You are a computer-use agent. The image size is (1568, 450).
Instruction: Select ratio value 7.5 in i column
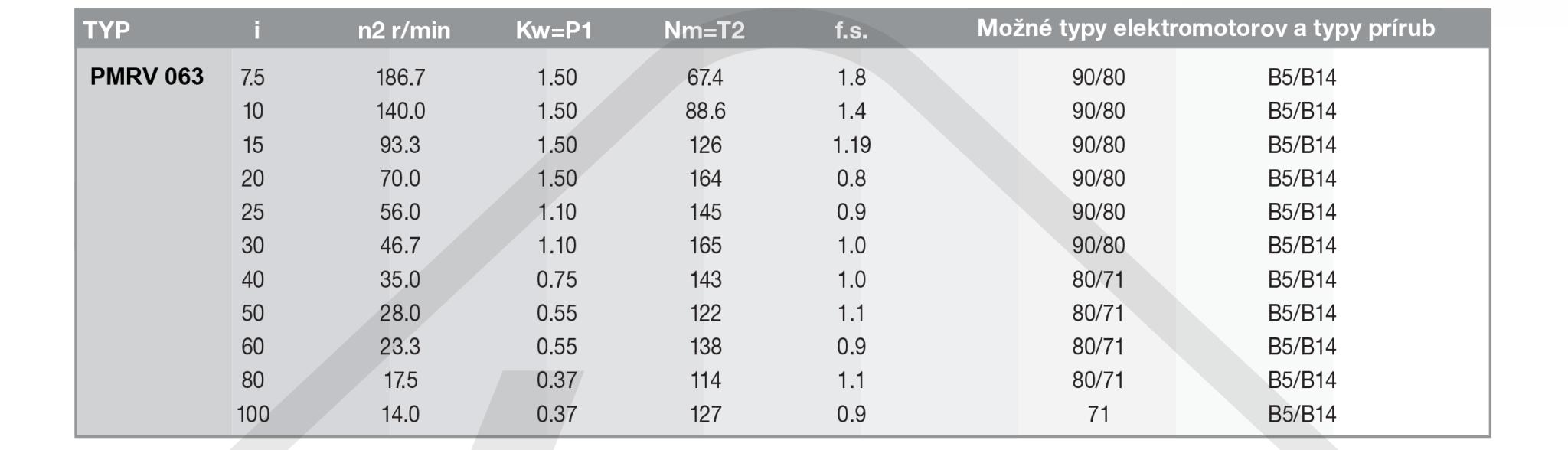click(x=252, y=77)
